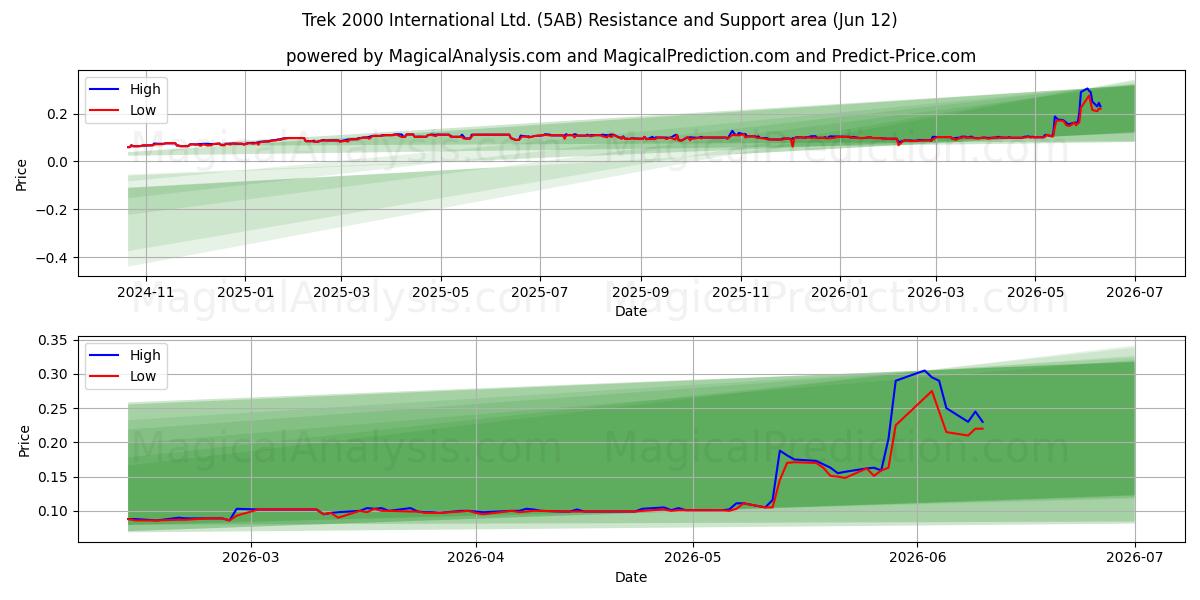Click the '0.30' price tick in bottom chart
This screenshot has width=1200, height=600.
pyautogui.click(x=55, y=374)
